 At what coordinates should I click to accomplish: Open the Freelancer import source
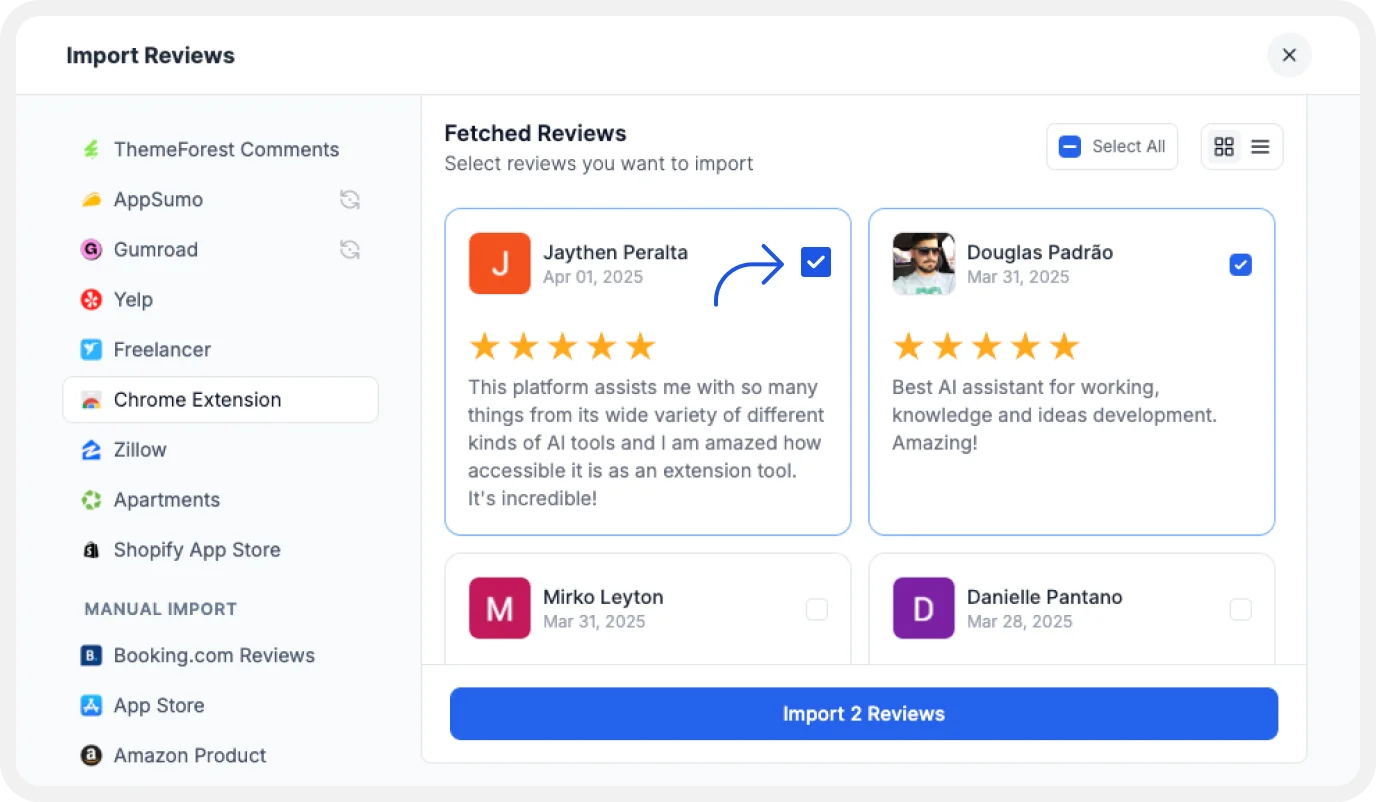pos(162,350)
